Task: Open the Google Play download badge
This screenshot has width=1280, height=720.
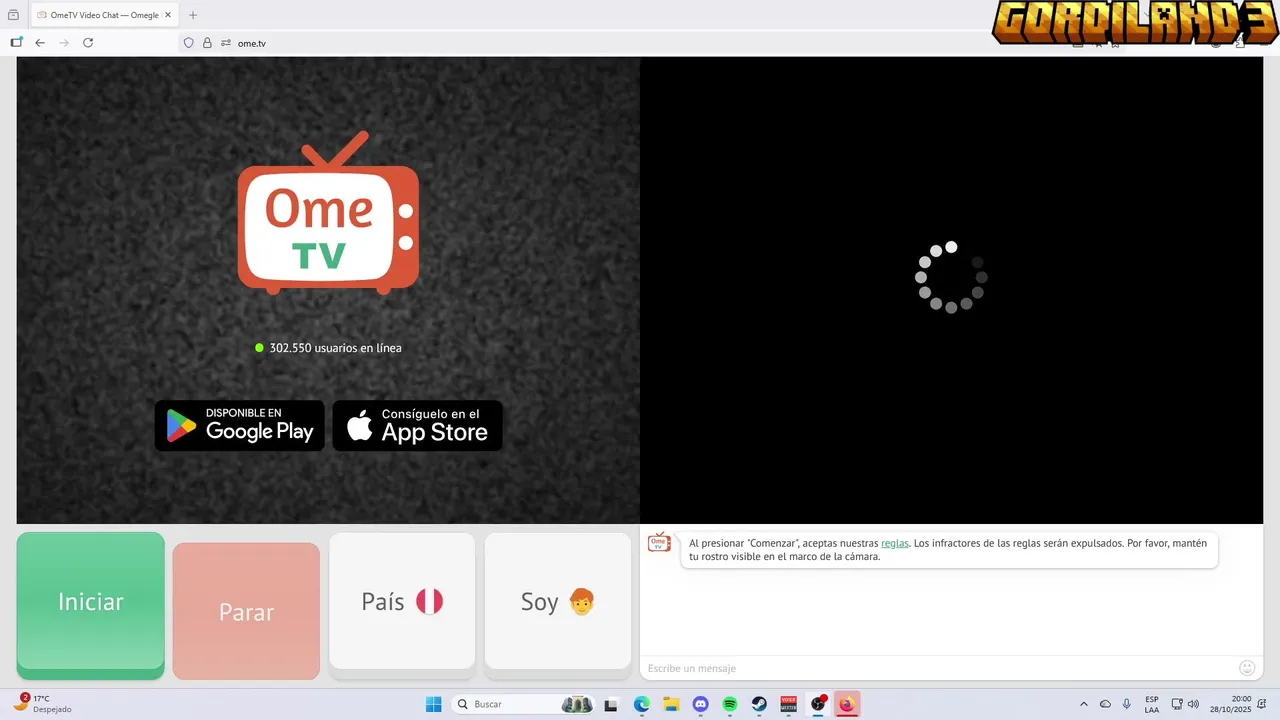Action: [240, 426]
